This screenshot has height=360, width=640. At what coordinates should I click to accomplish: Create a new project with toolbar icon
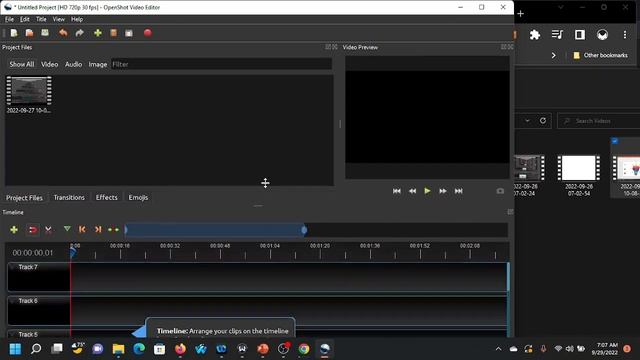14,33
